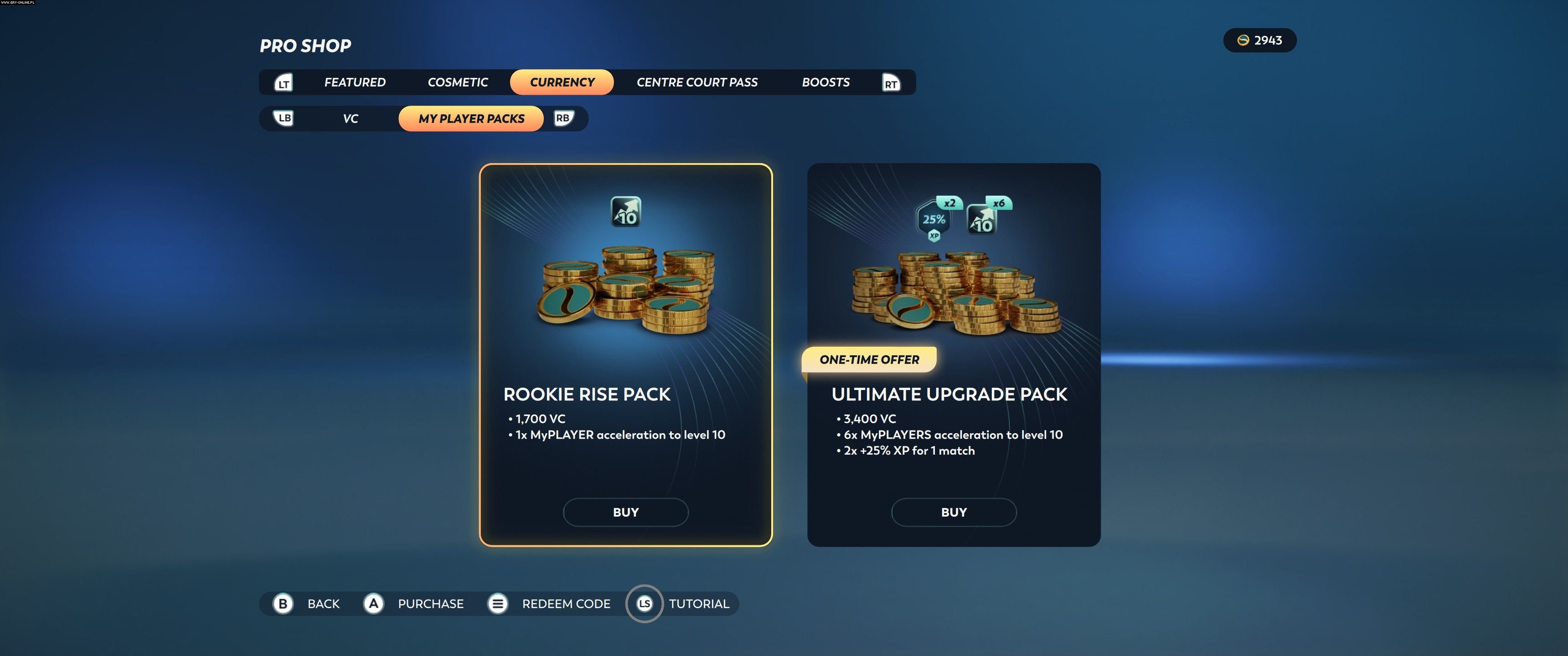Screen dimensions: 1568x656
Task: Click the RB bumper icon
Action: coord(563,118)
